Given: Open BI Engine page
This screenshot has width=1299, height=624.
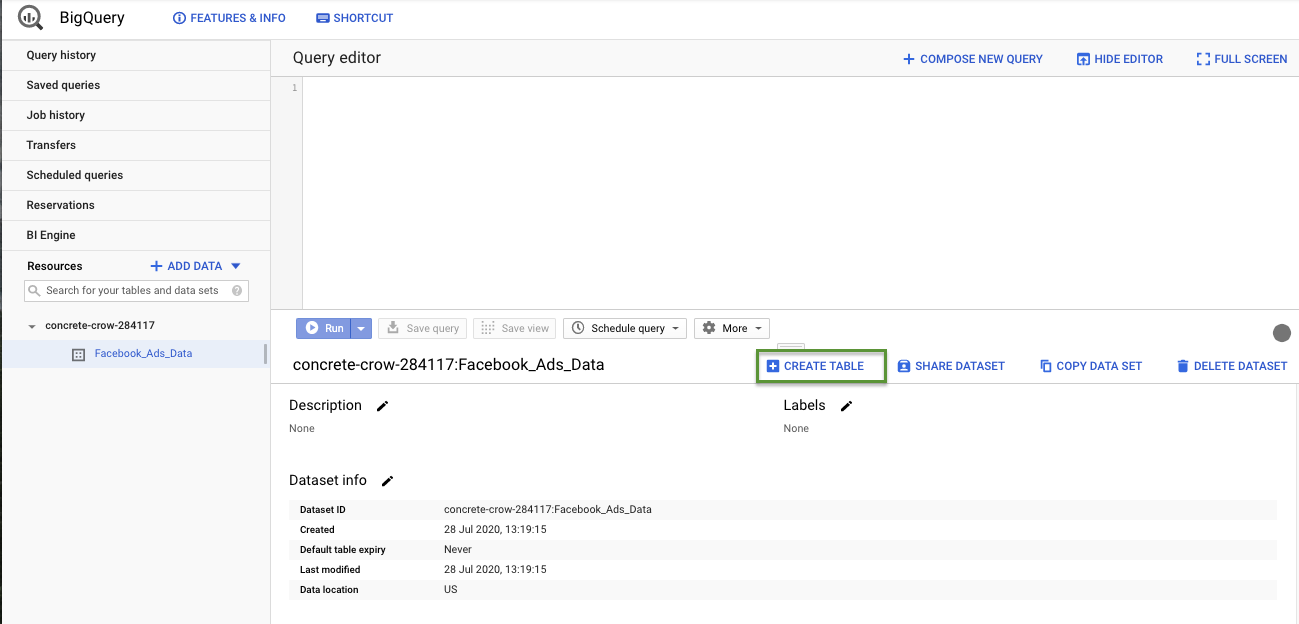Looking at the screenshot, I should (135, 235).
